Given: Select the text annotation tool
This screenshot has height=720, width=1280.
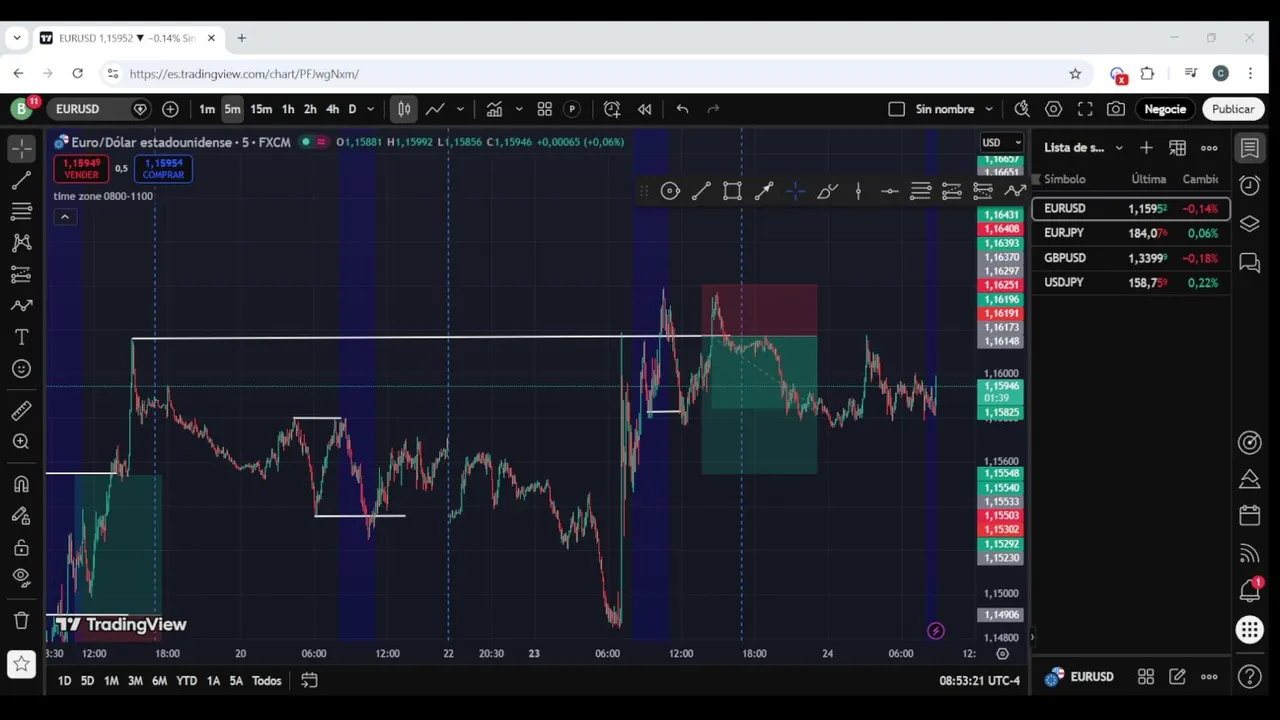Looking at the screenshot, I should 21,337.
